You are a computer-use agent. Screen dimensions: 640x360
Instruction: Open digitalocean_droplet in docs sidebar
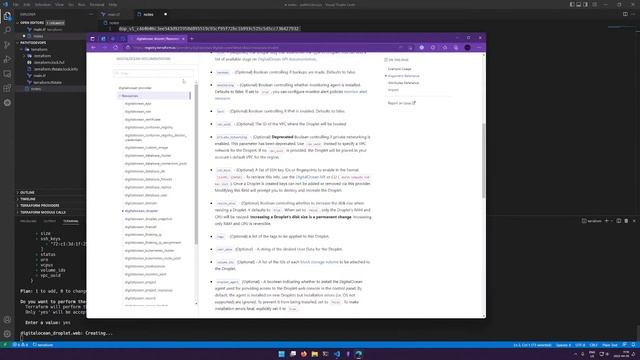pos(141,211)
